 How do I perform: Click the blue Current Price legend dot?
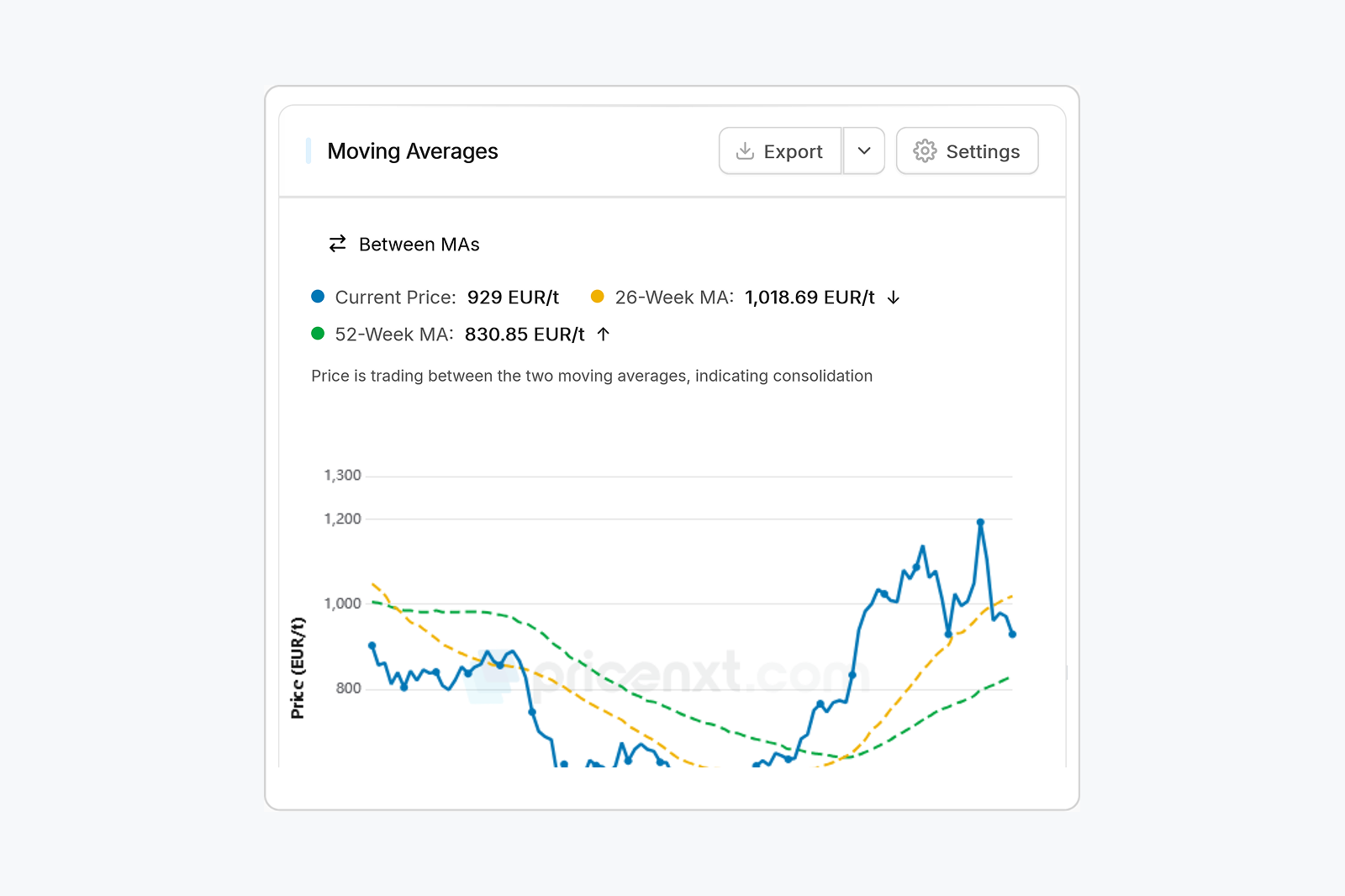tap(318, 296)
